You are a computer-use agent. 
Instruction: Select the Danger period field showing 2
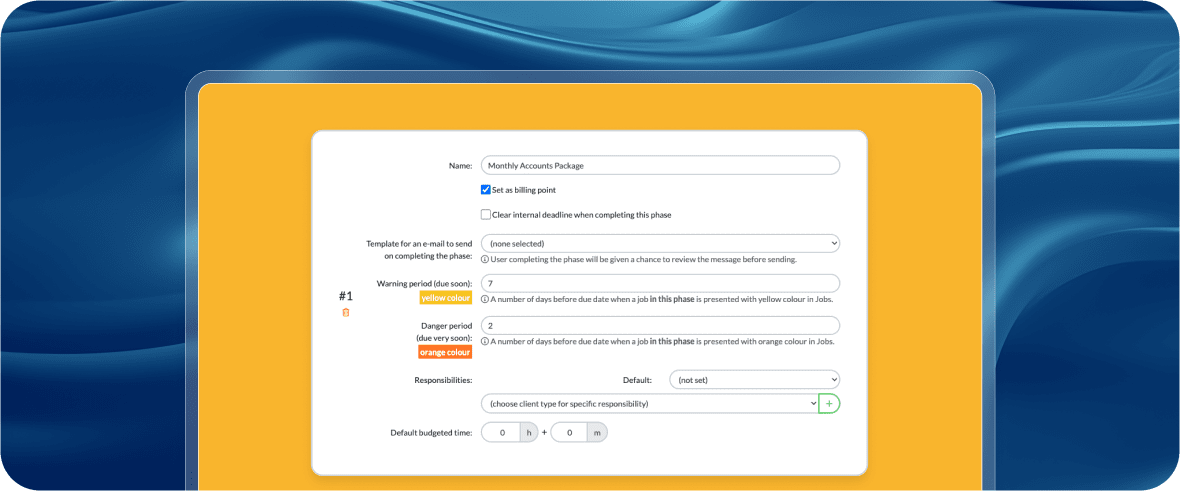[x=660, y=326]
